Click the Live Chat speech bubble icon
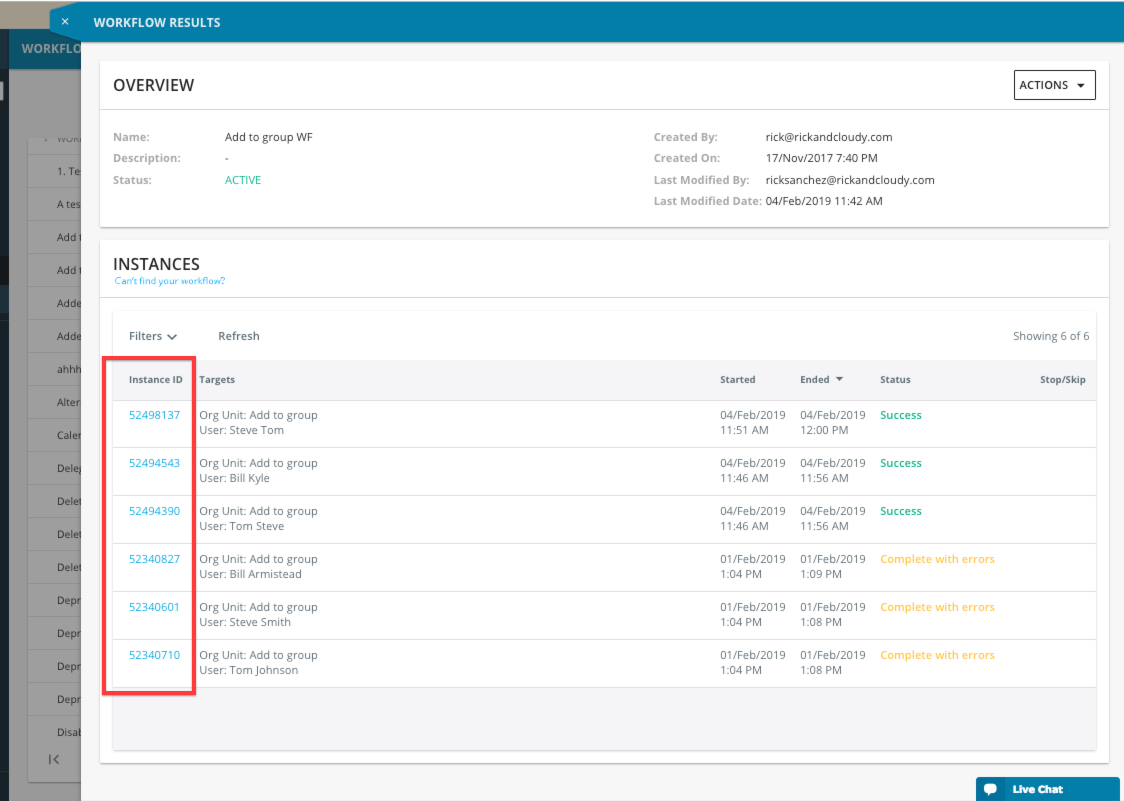1124x801 pixels. click(990, 789)
